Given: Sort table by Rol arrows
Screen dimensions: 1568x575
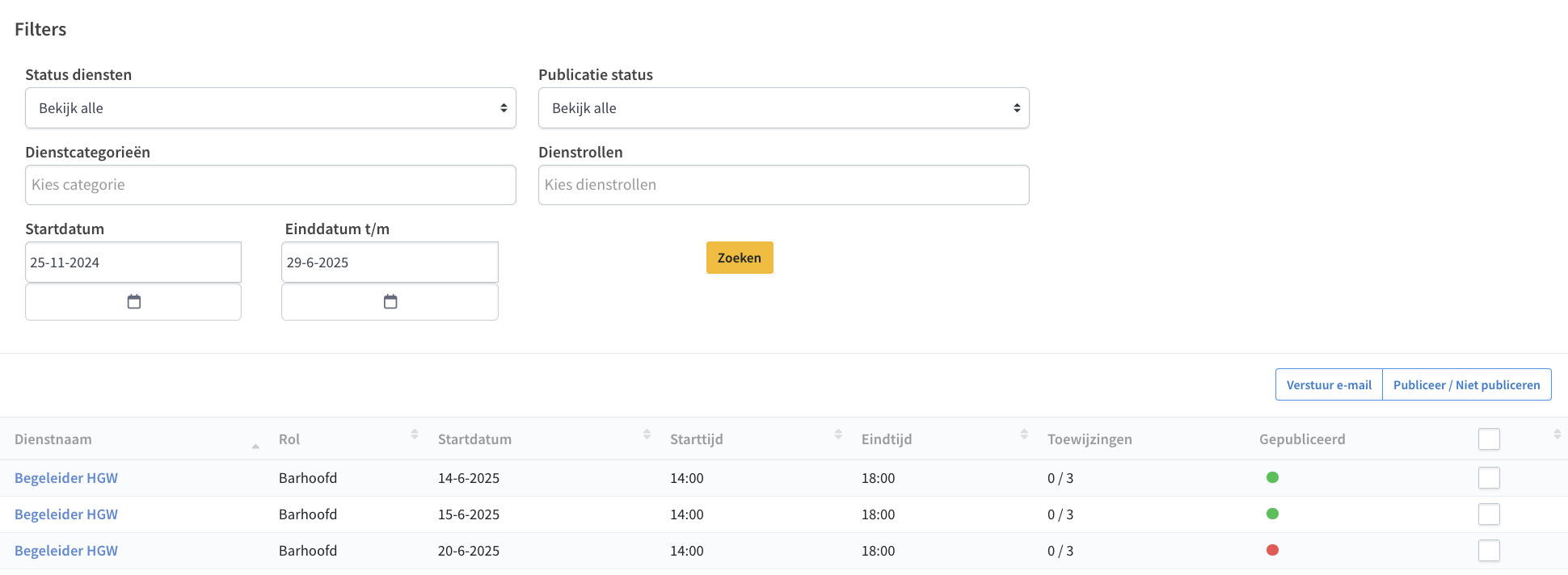Looking at the screenshot, I should coord(415,434).
